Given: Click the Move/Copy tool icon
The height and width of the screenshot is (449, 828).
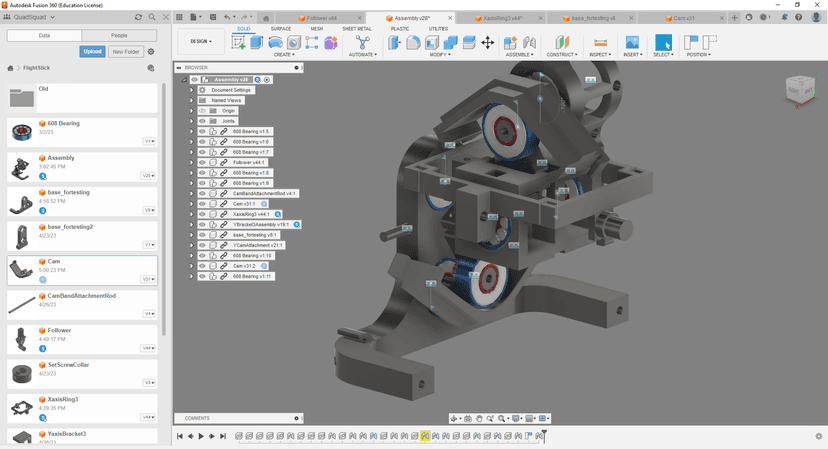Looking at the screenshot, I should pos(487,43).
